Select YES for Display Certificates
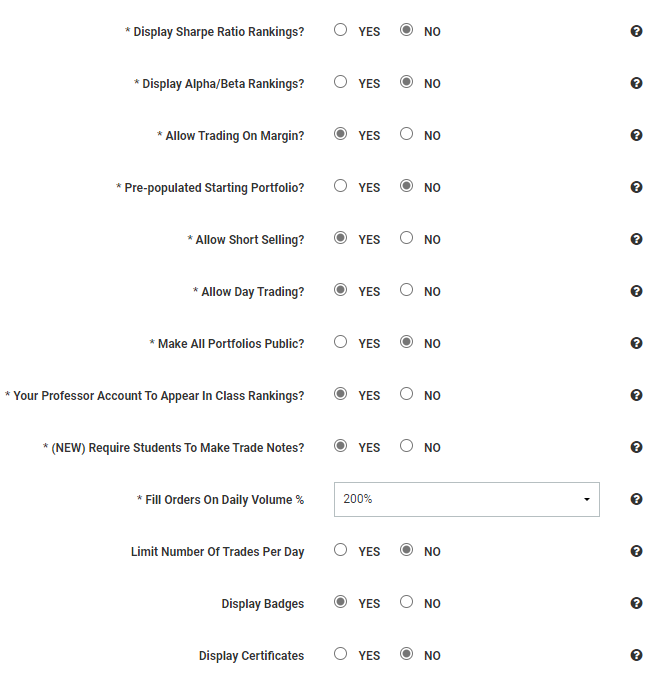The height and width of the screenshot is (683, 672). [x=341, y=654]
